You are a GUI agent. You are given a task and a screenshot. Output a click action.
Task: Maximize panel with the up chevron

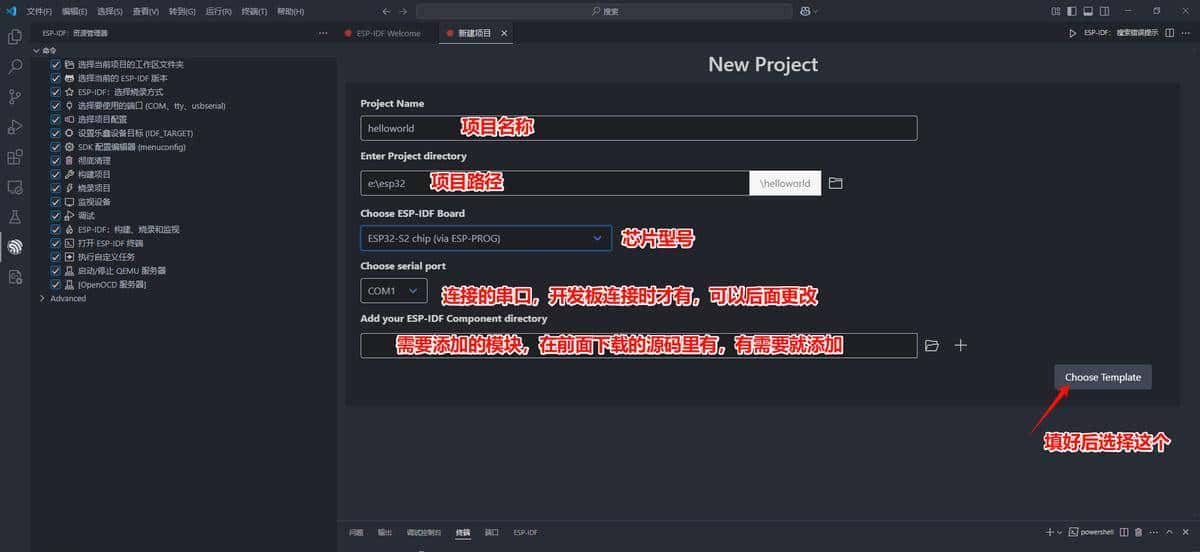tap(1169, 532)
